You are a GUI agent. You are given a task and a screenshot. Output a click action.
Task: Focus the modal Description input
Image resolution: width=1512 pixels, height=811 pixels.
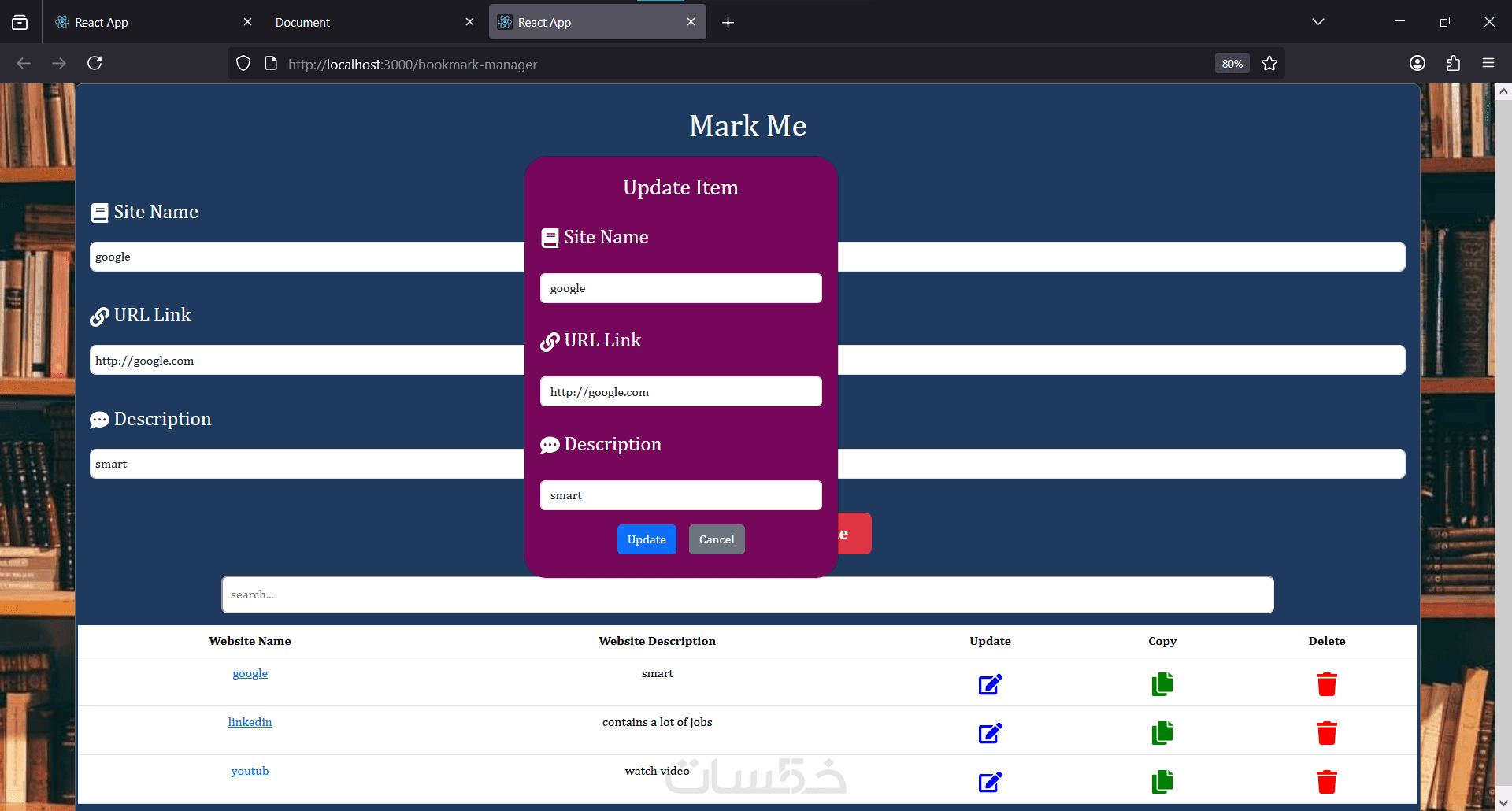click(681, 495)
